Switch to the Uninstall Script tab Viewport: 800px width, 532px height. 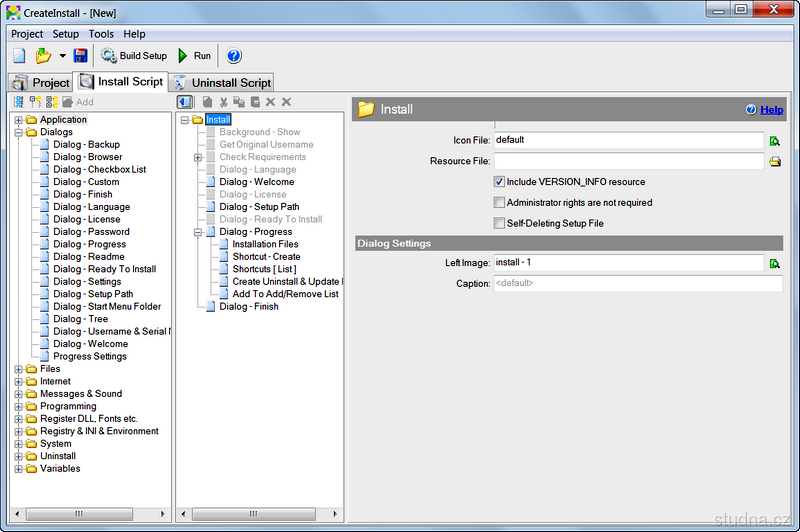222,83
